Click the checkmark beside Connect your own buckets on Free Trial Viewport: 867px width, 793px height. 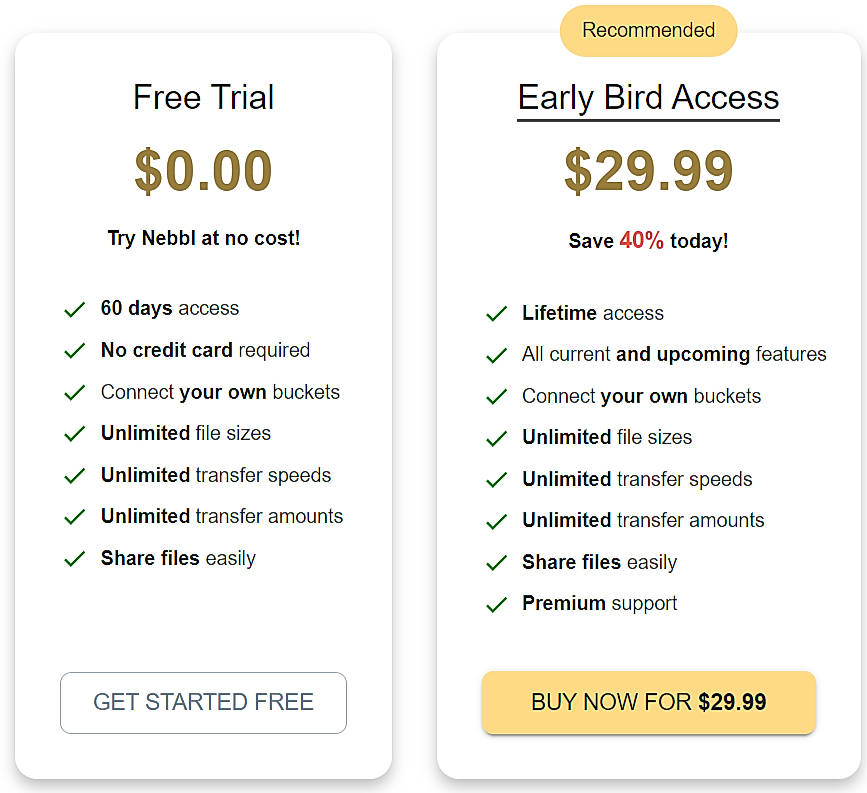tap(75, 392)
